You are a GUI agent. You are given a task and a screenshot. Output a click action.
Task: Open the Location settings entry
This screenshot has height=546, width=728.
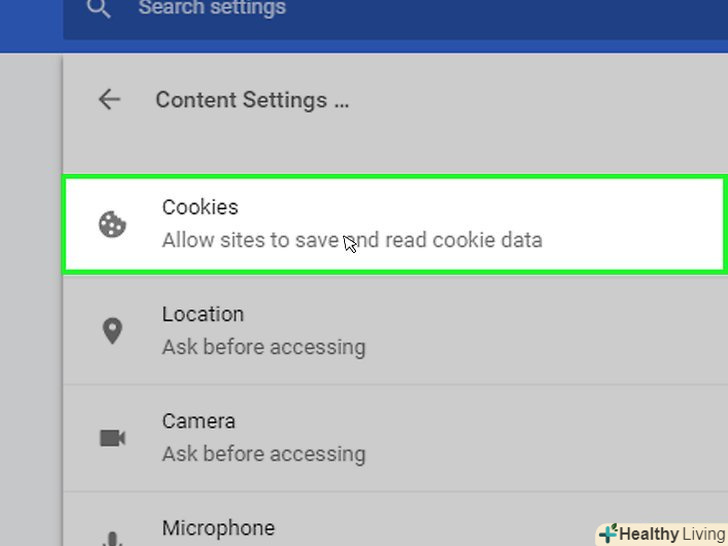pos(203,314)
